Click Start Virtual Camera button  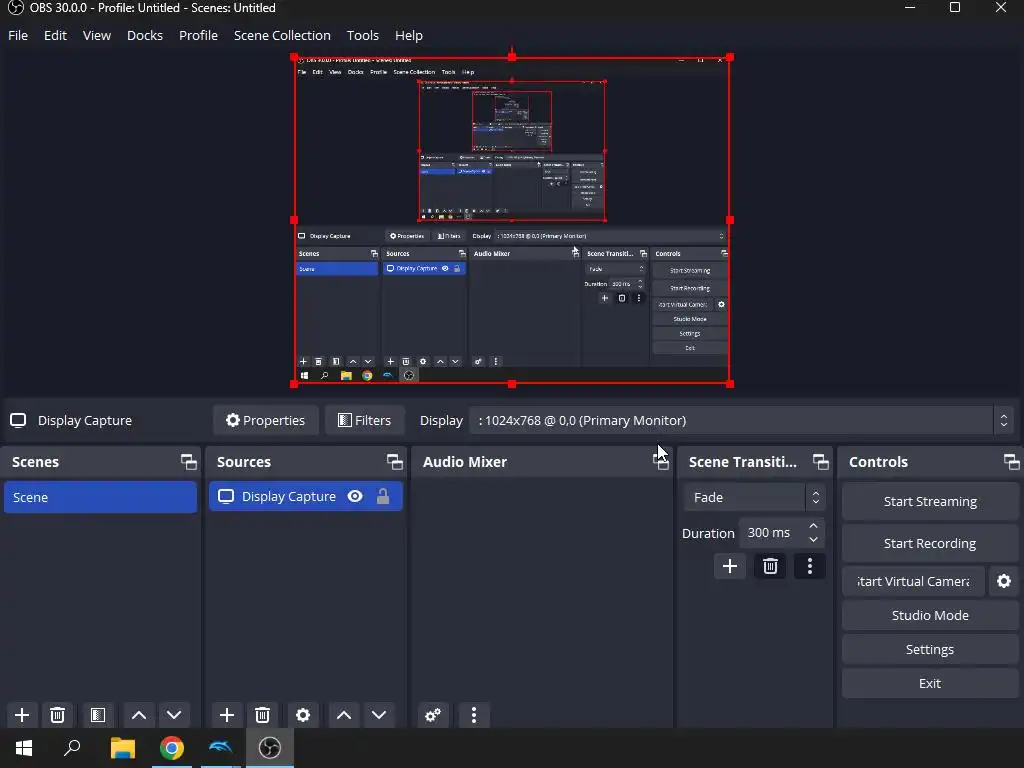coord(913,581)
